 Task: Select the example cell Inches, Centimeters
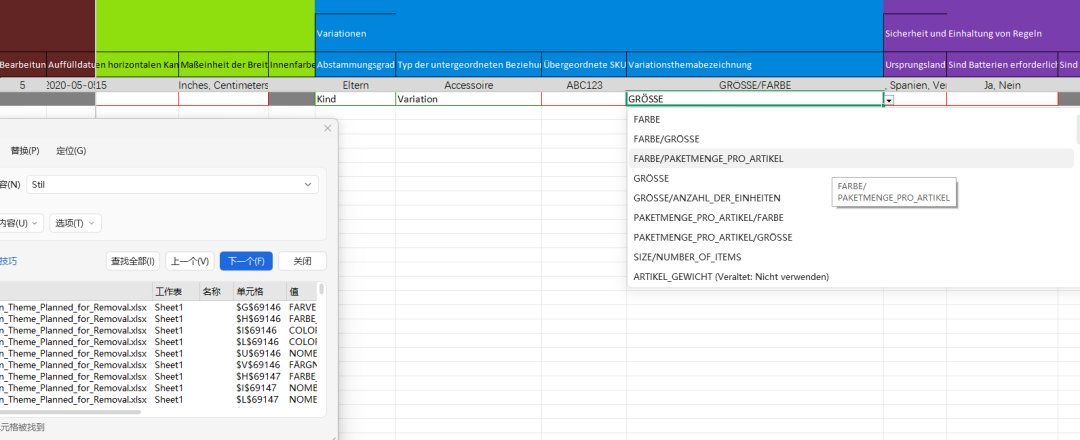pyautogui.click(x=223, y=85)
